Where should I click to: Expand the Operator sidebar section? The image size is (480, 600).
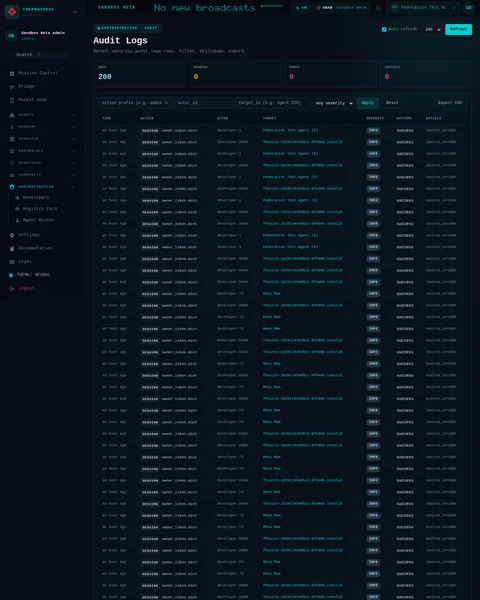42,139
